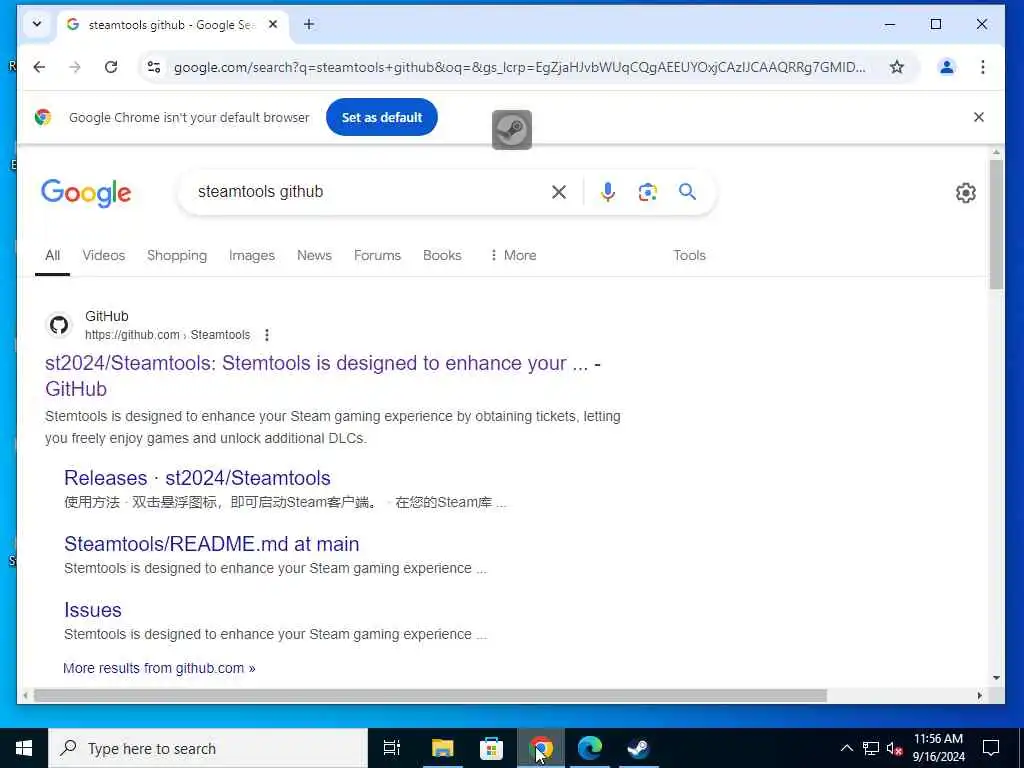
Task: Select the All results tab
Action: click(x=52, y=255)
